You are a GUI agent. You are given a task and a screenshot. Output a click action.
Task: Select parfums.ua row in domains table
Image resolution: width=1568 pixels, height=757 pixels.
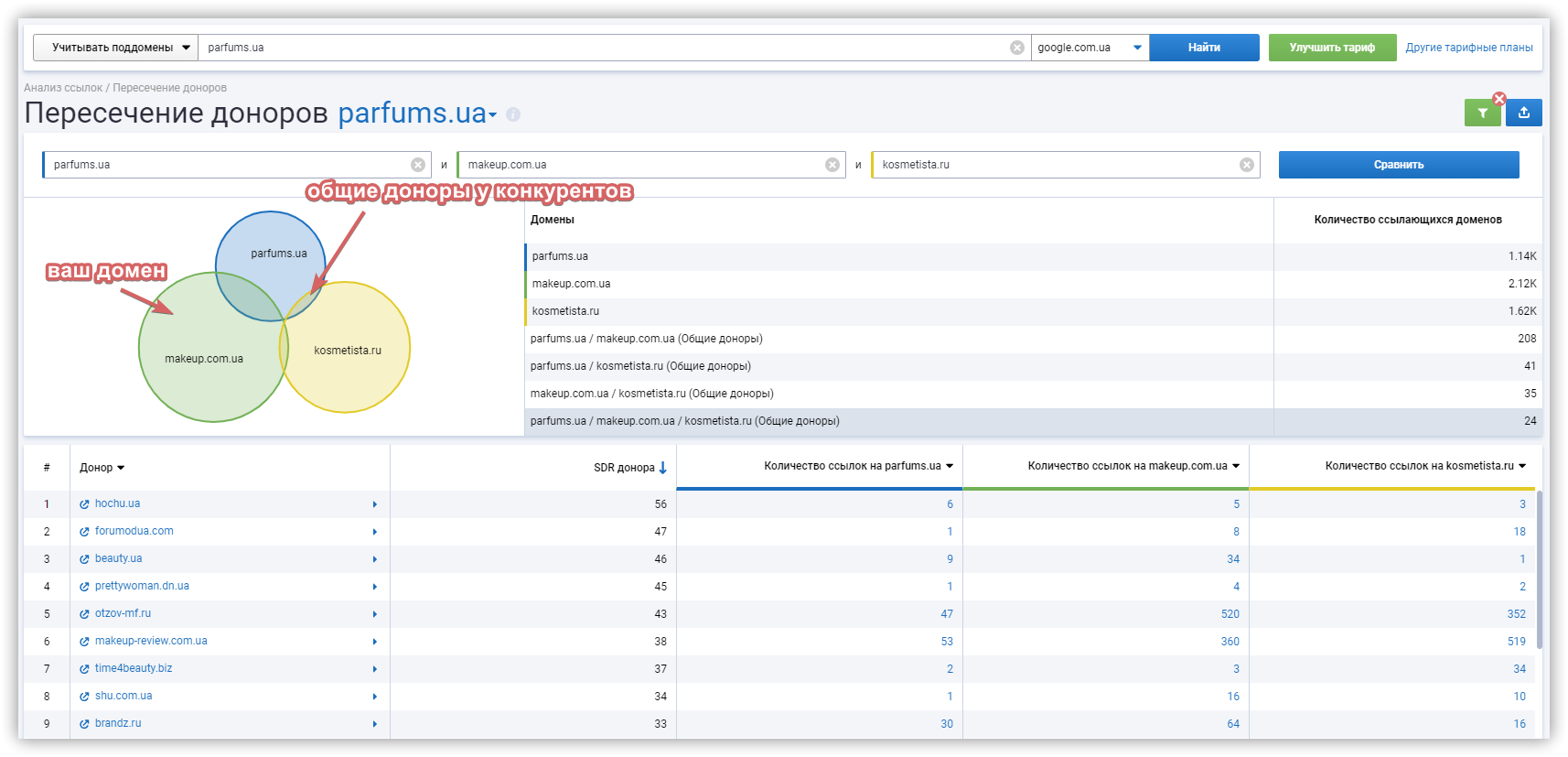pyautogui.click(x=1033, y=256)
